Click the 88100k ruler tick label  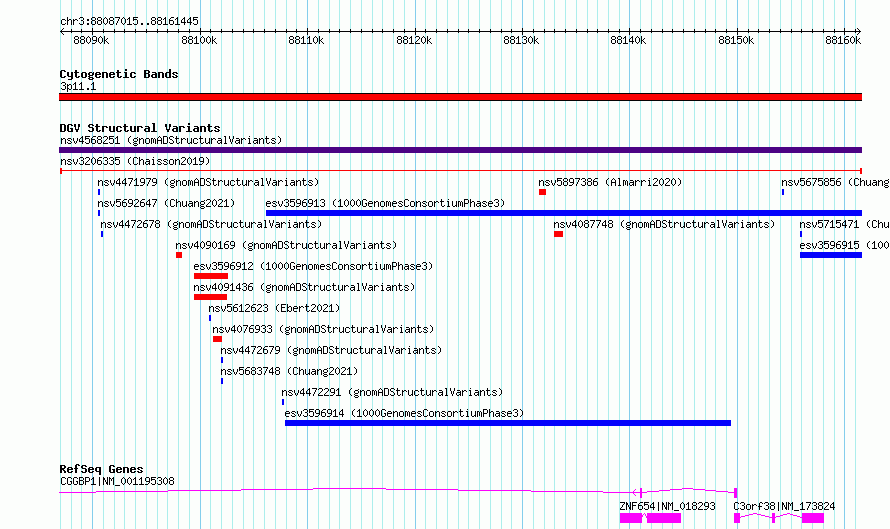[199, 40]
